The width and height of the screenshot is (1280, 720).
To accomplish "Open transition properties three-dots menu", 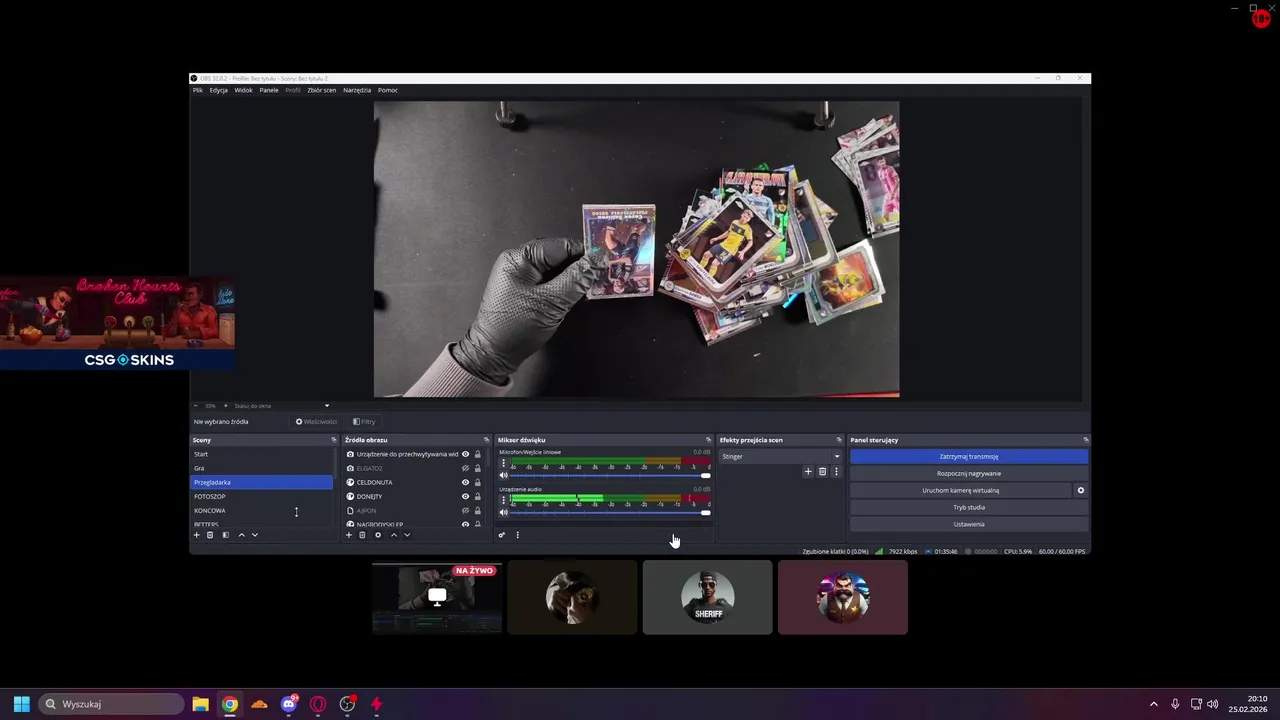I will click(836, 472).
